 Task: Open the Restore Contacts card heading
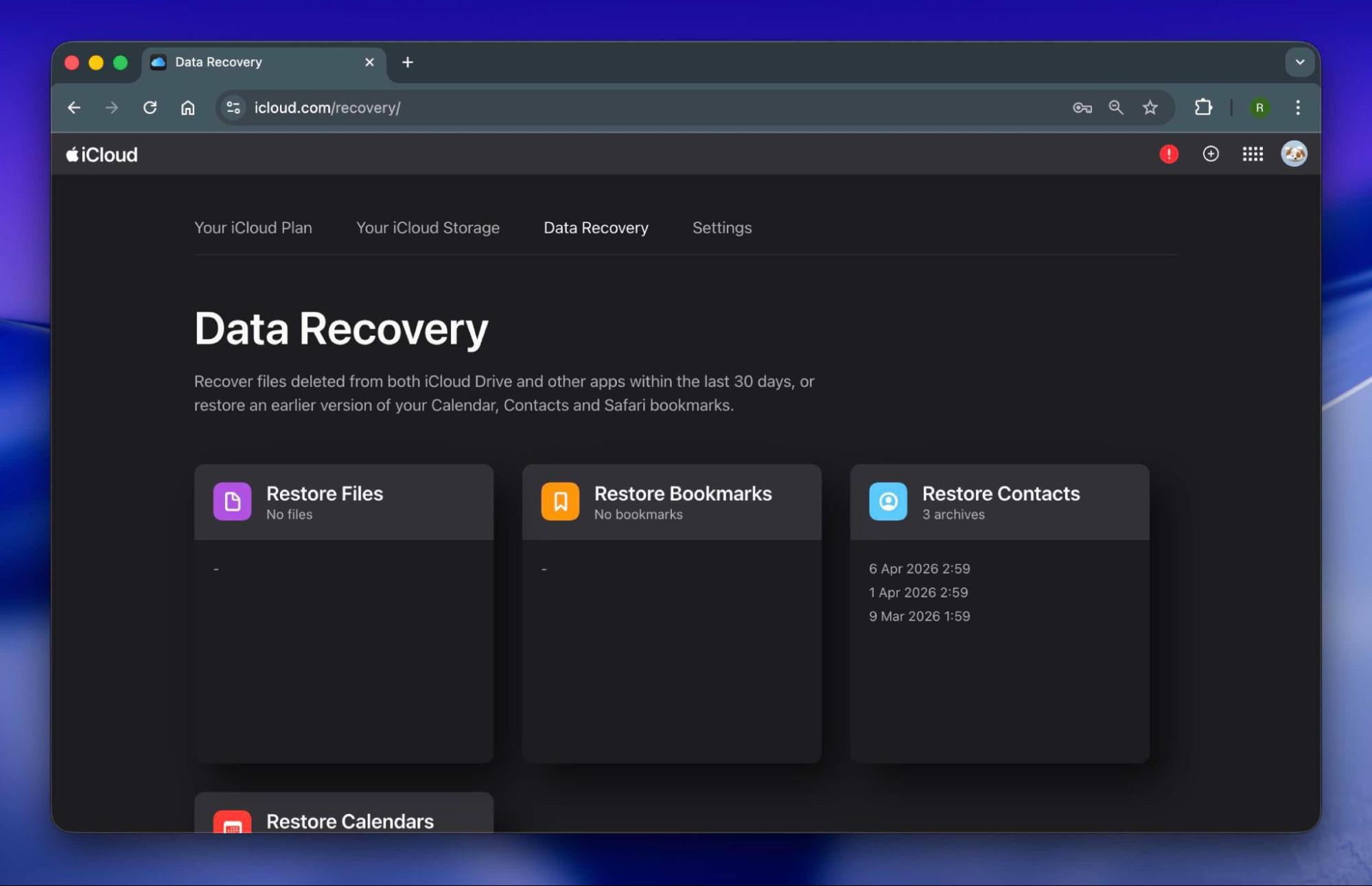coord(1001,493)
